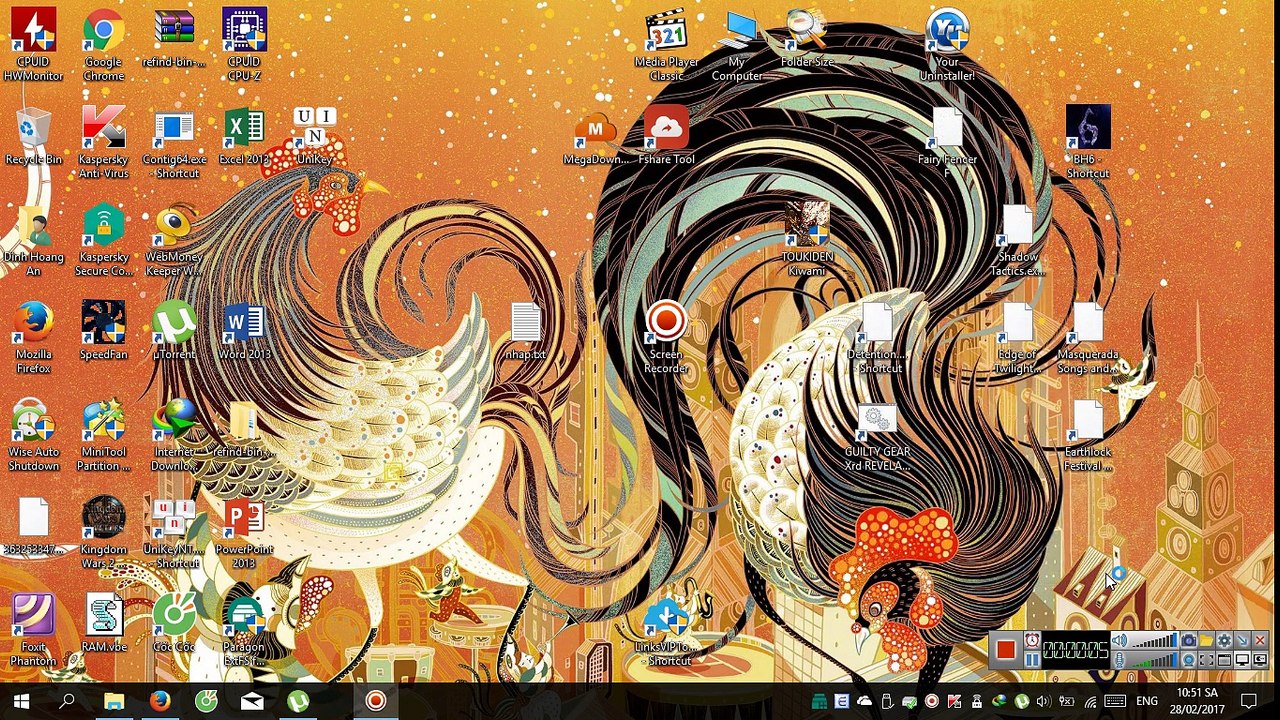Select the Foxit Phantom desktop icon

coord(33,631)
